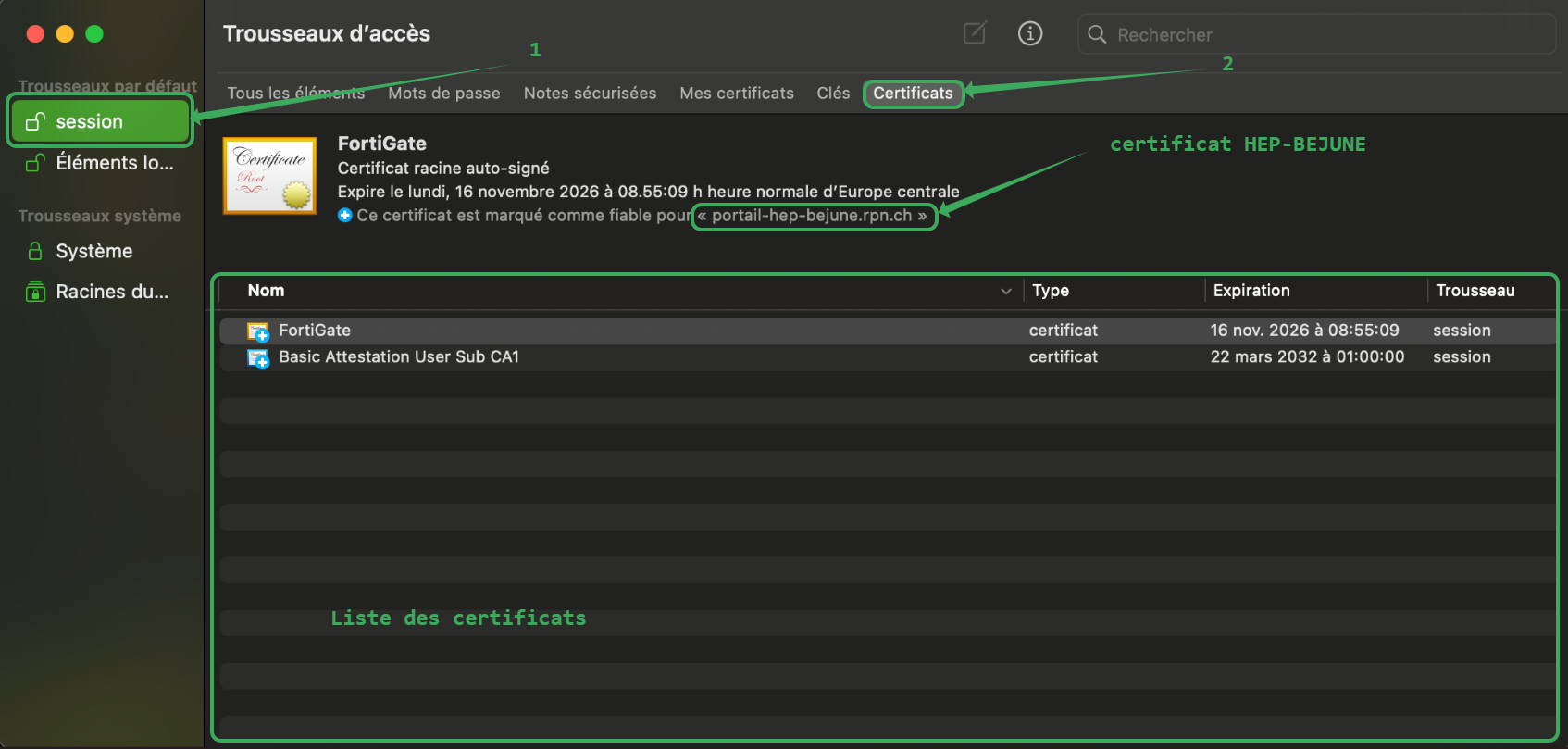
Task: Click the unlocked padlock icon beside session
Action: (35, 121)
